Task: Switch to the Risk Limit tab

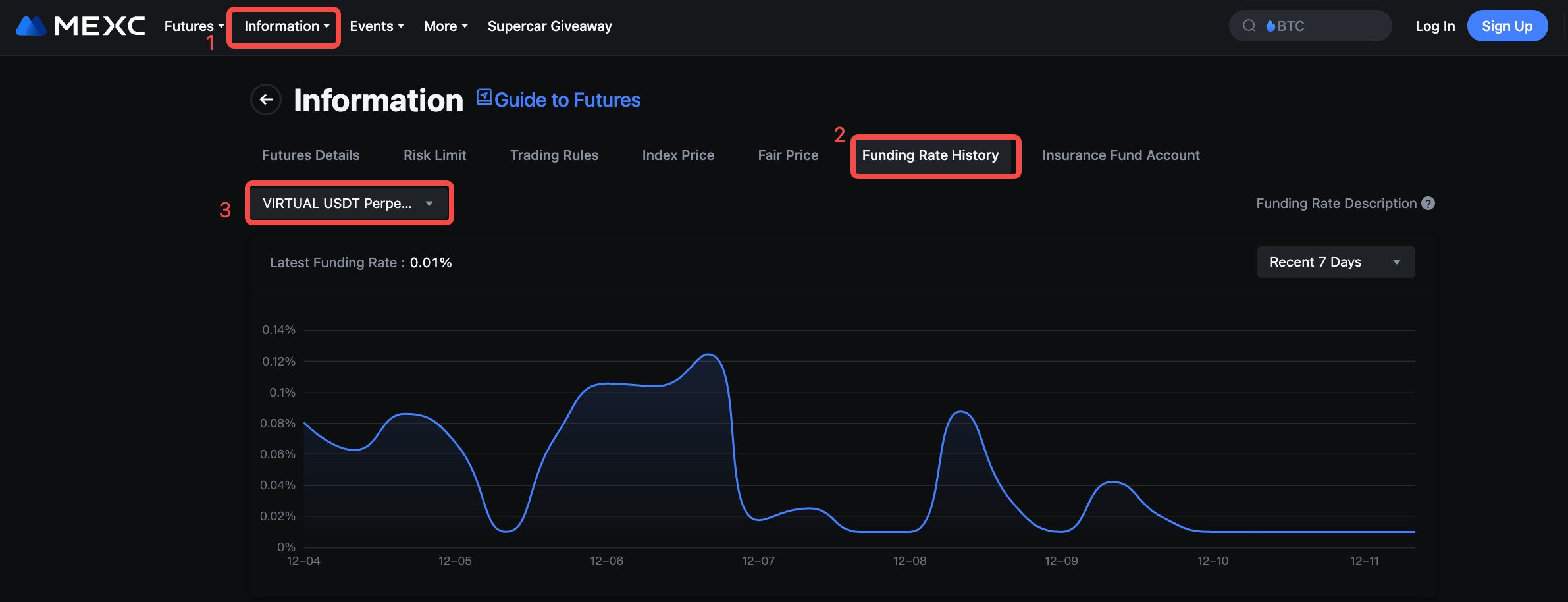Action: click(x=434, y=155)
